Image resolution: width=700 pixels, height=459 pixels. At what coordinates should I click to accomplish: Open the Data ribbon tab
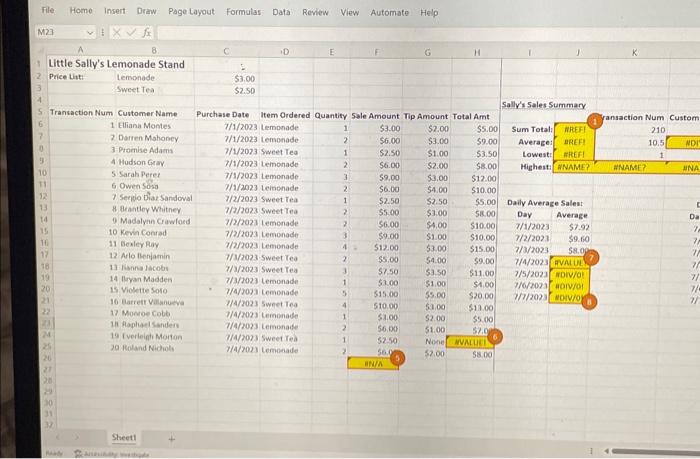point(281,12)
